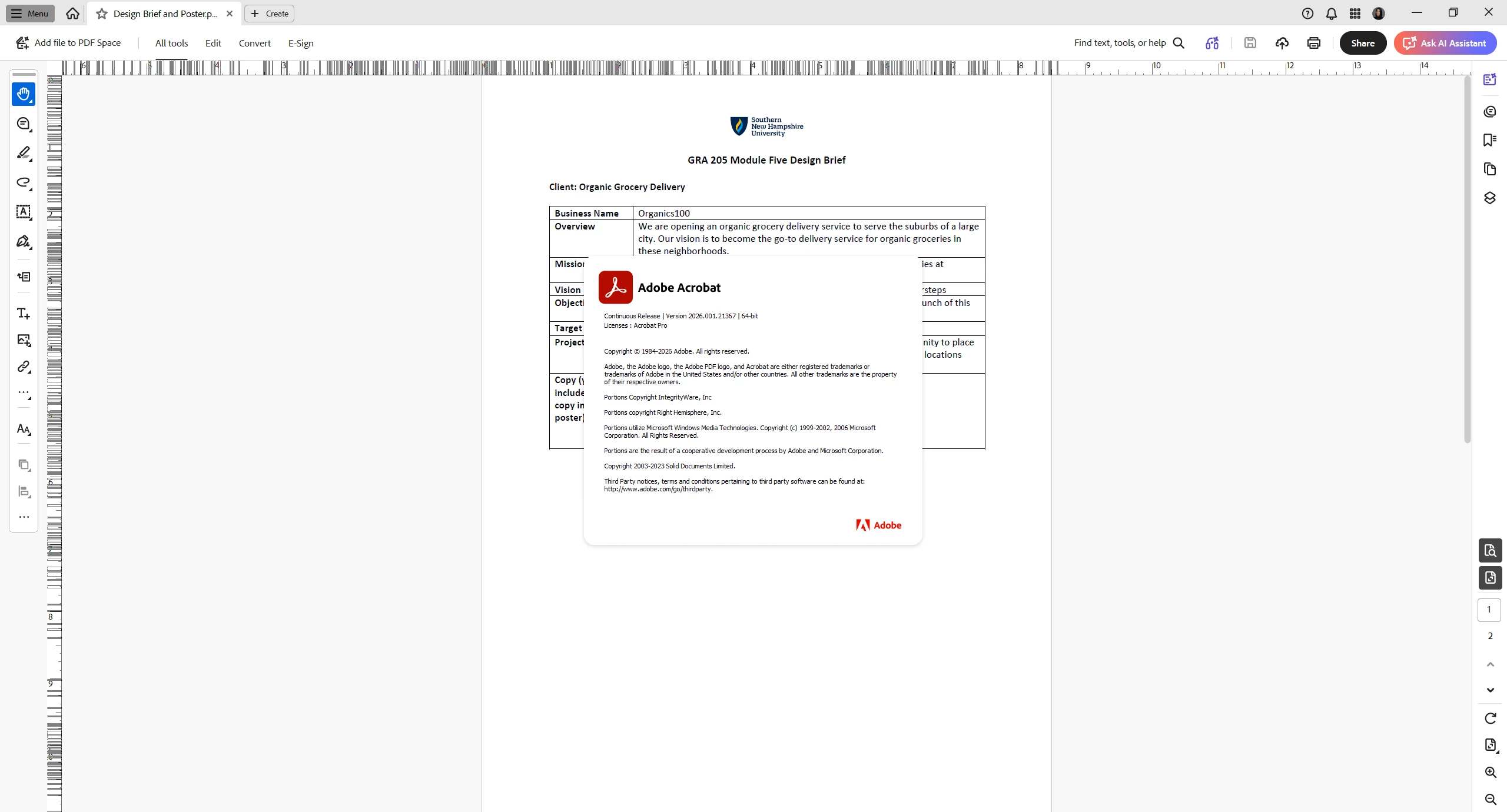The height and width of the screenshot is (812, 1507).
Task: Open the Bookmarks panel in the right sidebar
Action: [1489, 140]
